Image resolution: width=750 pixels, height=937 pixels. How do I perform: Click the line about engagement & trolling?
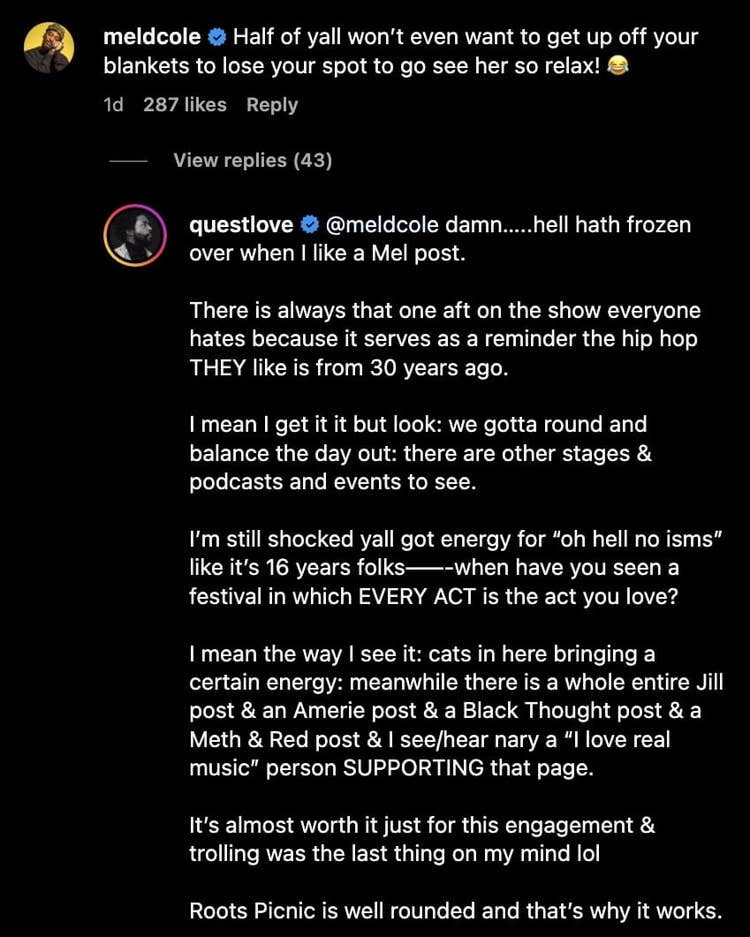tap(420, 840)
